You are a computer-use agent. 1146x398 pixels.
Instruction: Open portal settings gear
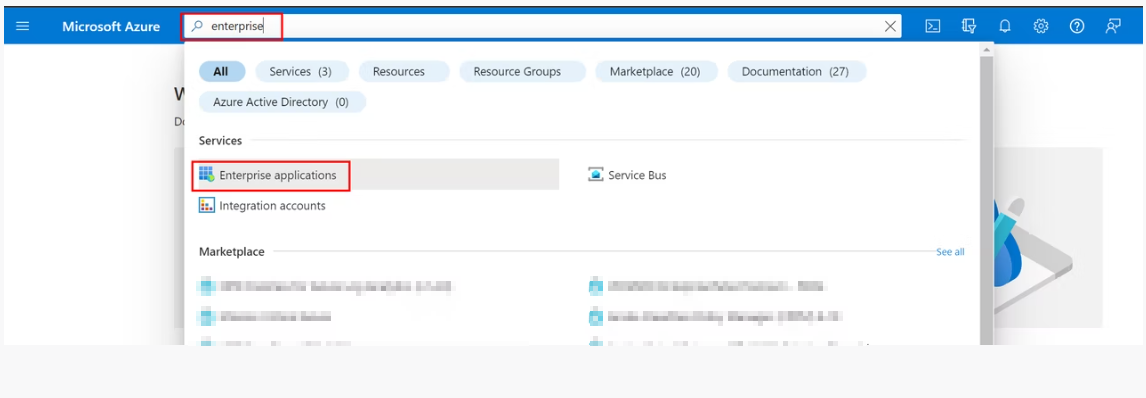[1041, 26]
